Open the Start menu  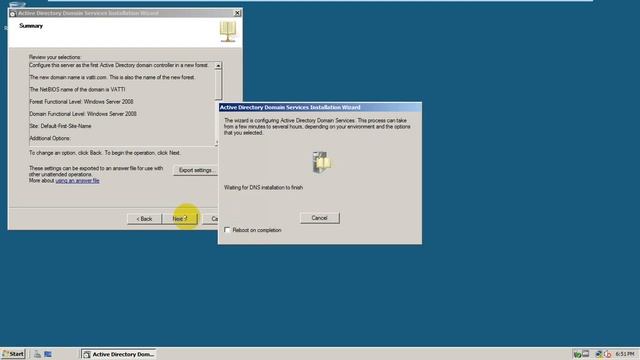coord(13,354)
